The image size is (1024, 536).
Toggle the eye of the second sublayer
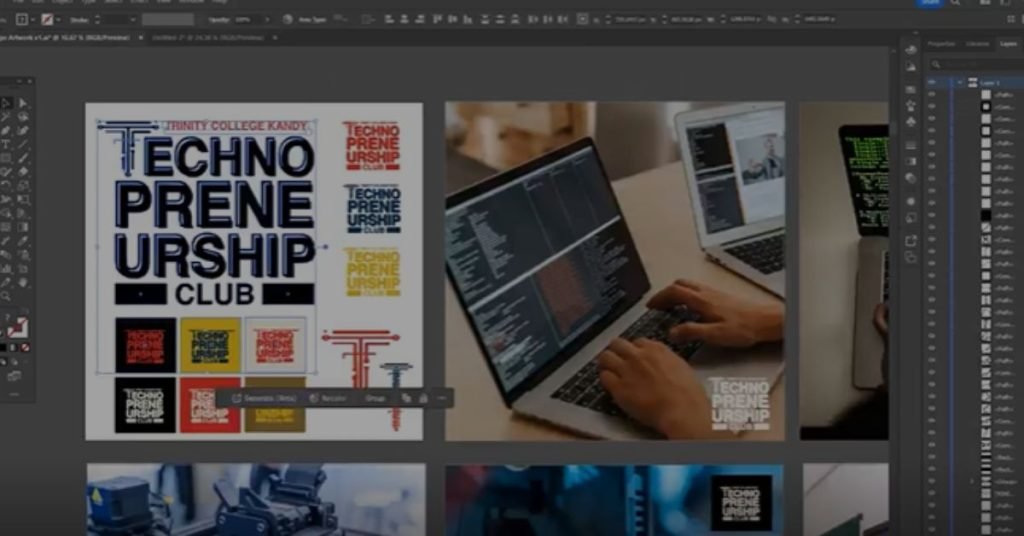click(x=932, y=107)
